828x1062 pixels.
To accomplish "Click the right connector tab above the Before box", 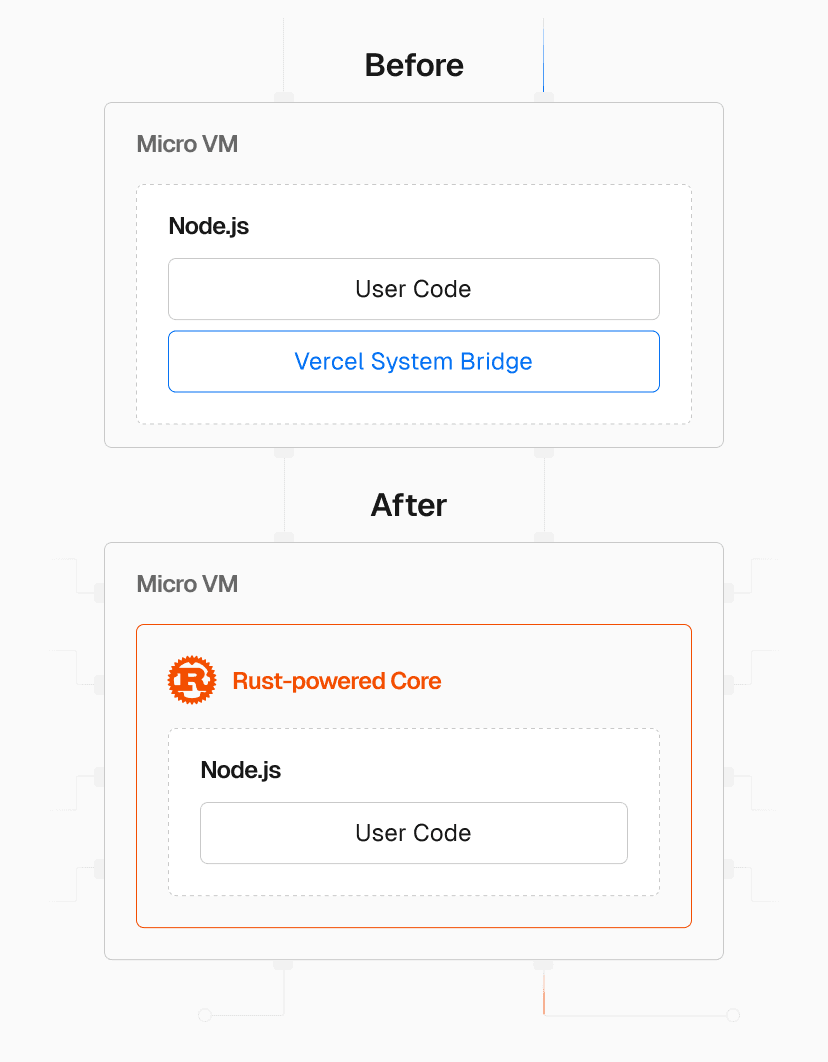I will 544,97.
